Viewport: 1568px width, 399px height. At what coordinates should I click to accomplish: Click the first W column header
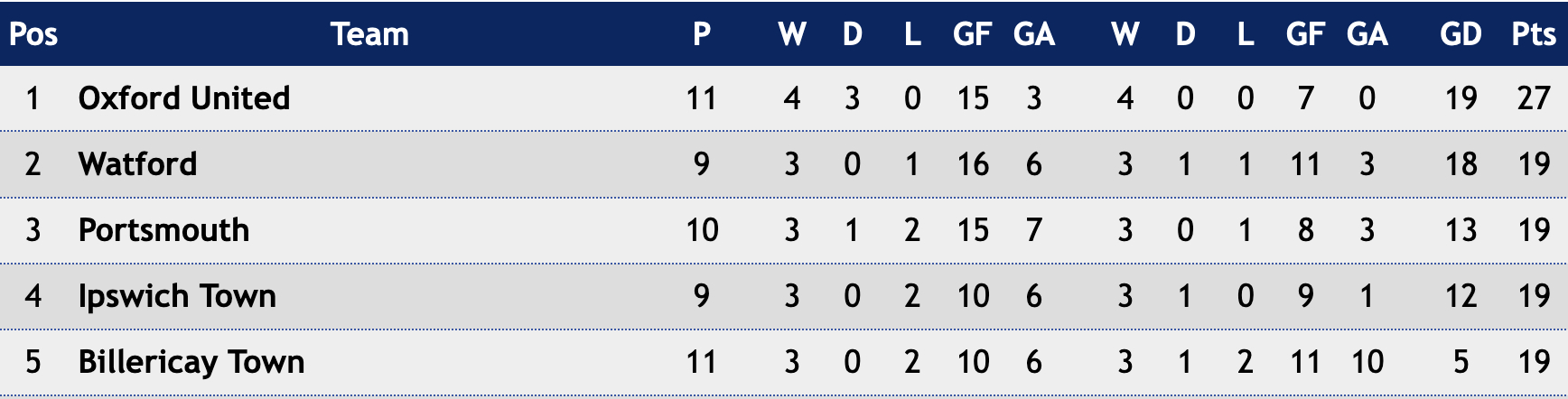[x=792, y=33]
